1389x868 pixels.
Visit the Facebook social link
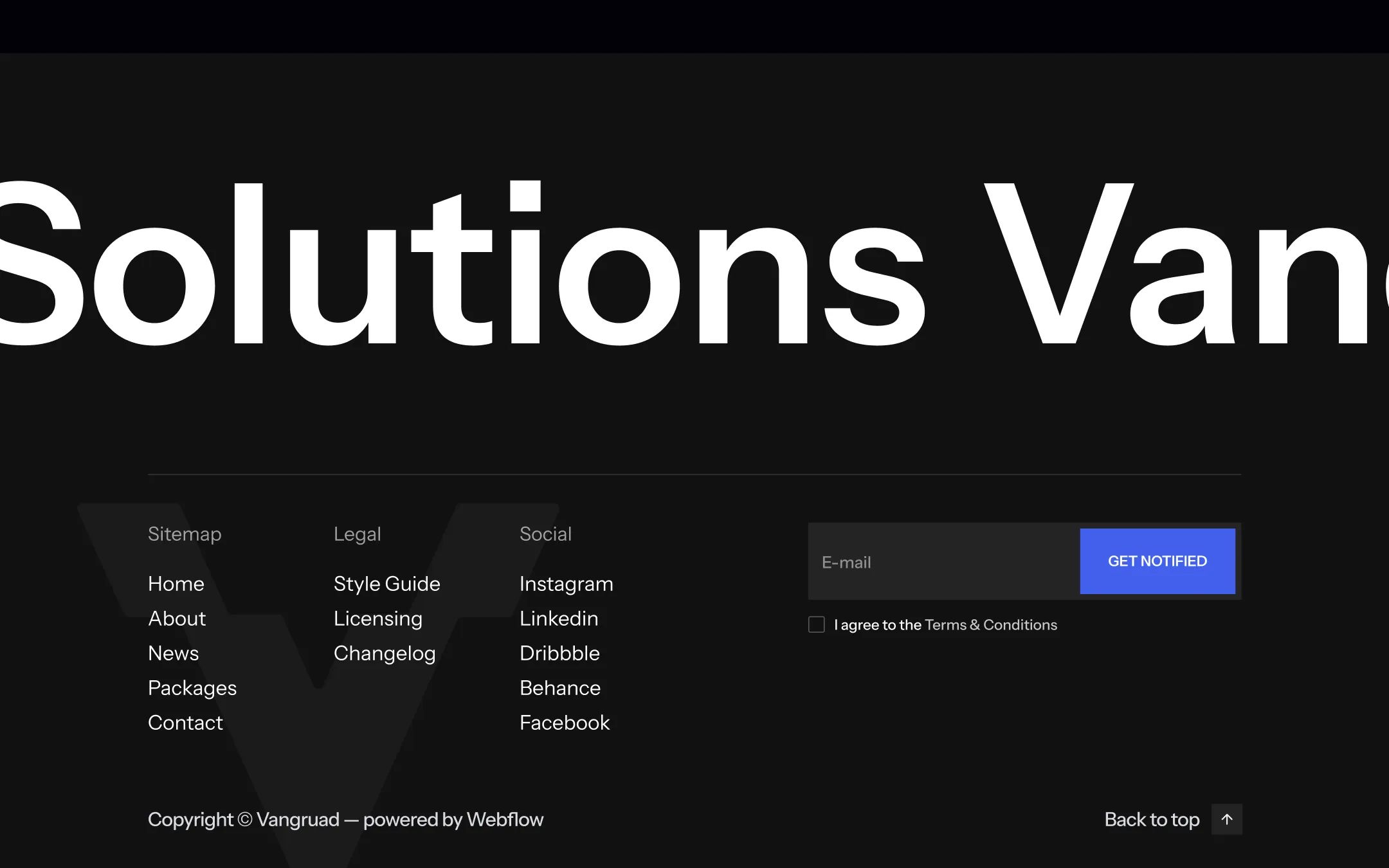pyautogui.click(x=565, y=723)
